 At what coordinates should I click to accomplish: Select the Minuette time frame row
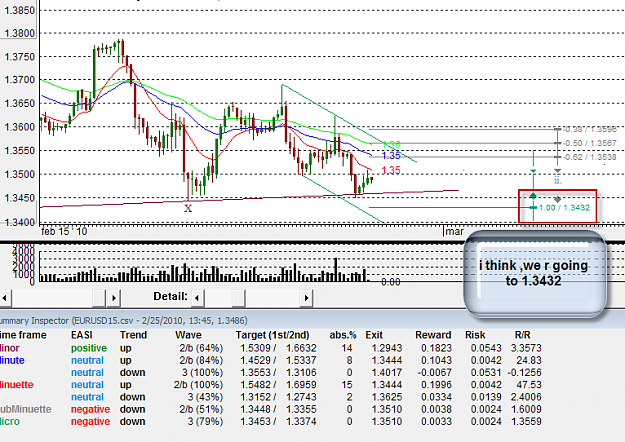(x=271, y=385)
